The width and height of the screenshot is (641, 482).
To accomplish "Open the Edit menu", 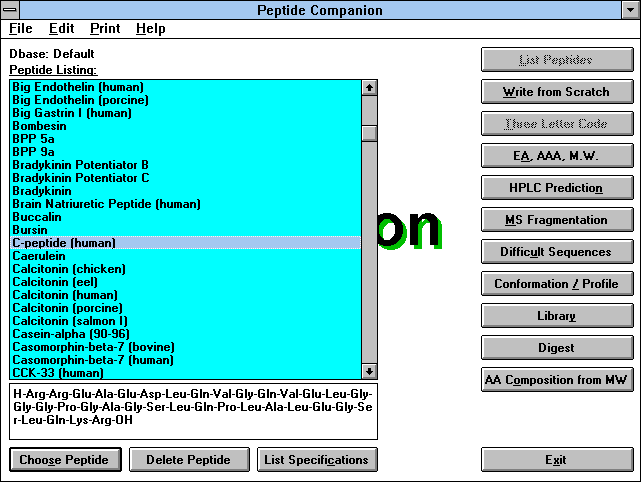I will point(61,29).
